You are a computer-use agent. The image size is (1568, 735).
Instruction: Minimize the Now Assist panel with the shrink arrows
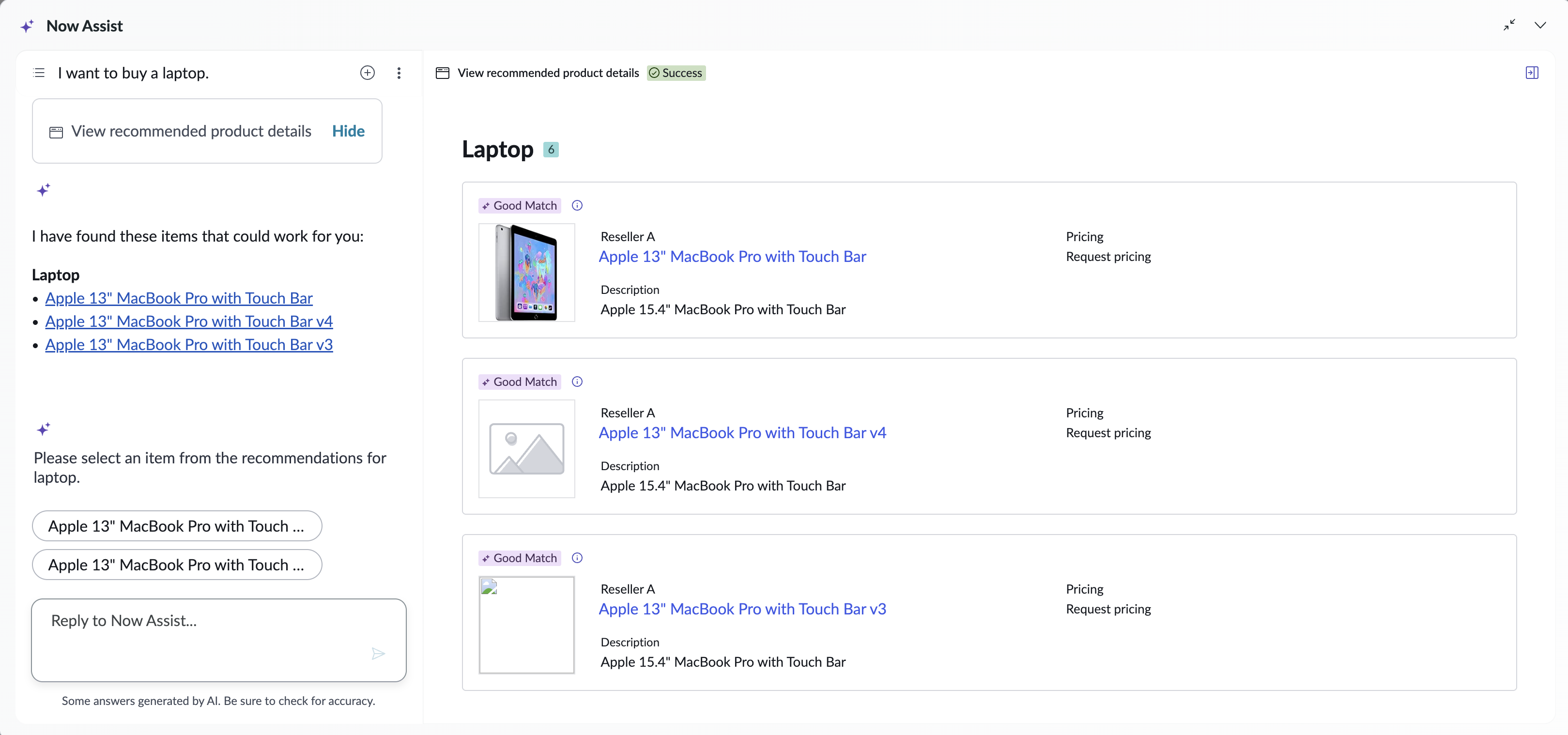pyautogui.click(x=1509, y=25)
